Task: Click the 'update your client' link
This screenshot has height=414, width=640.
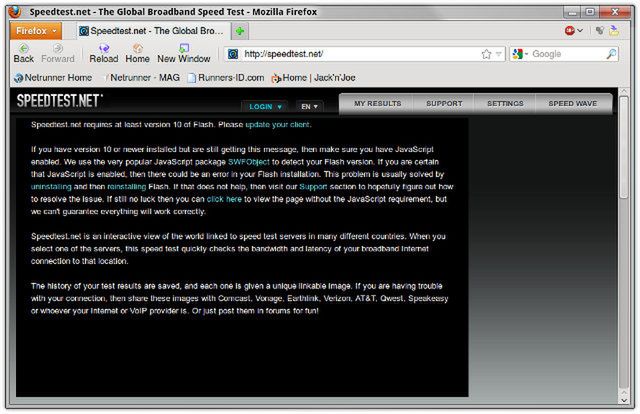Action: [x=278, y=125]
